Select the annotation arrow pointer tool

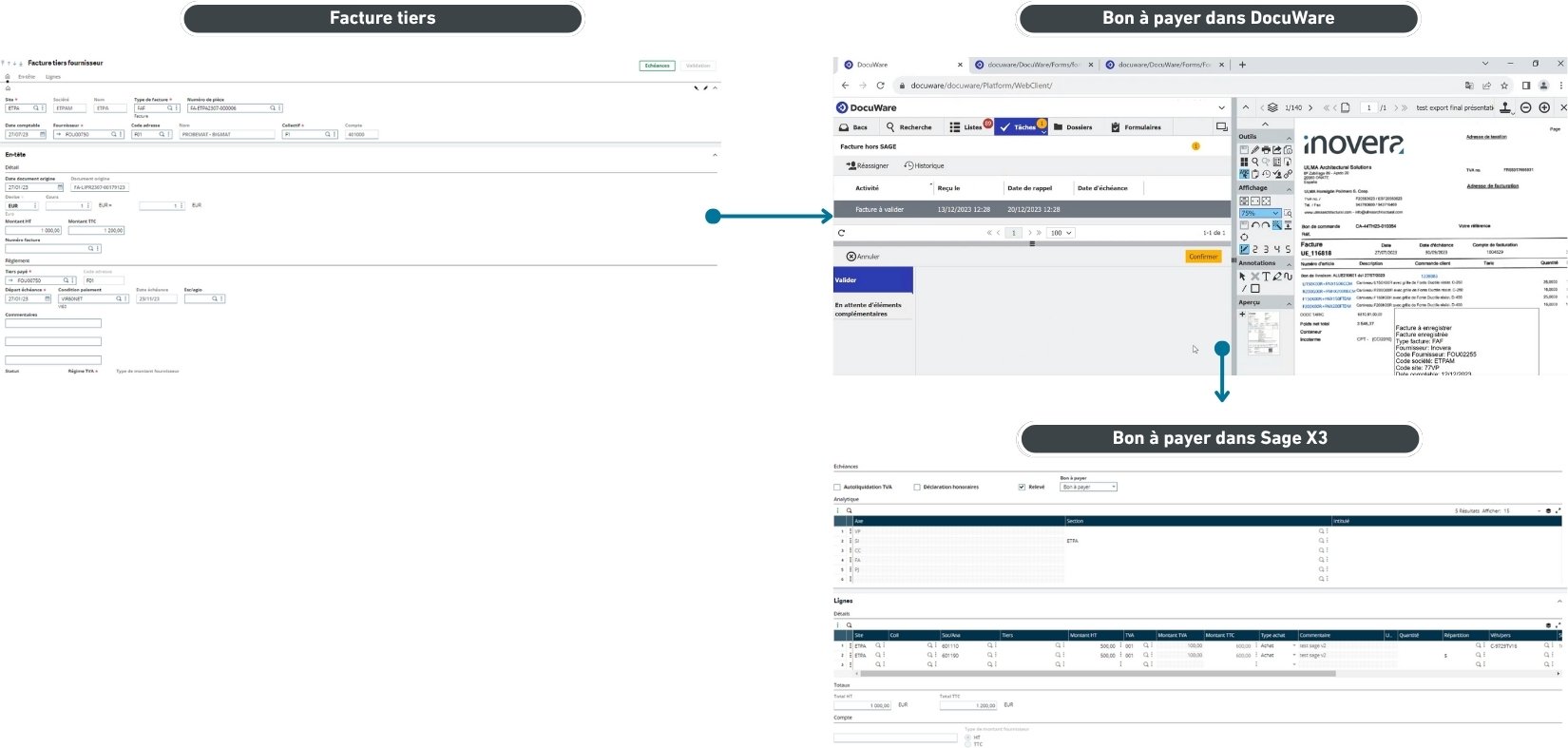[x=1243, y=277]
